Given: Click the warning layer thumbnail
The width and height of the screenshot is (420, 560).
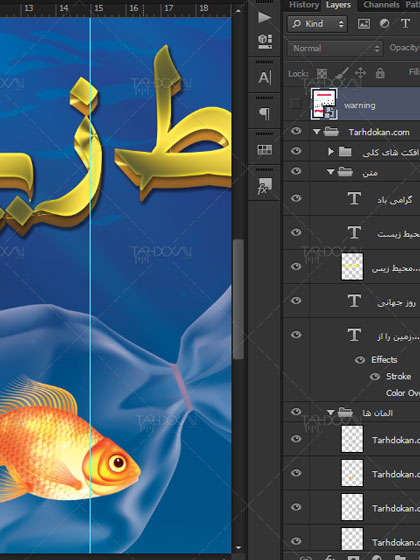Looking at the screenshot, I should (x=324, y=104).
